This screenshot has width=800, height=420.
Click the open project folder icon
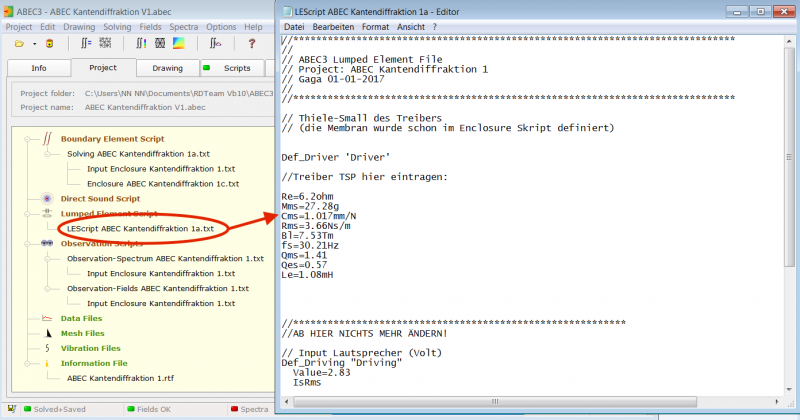[19, 44]
